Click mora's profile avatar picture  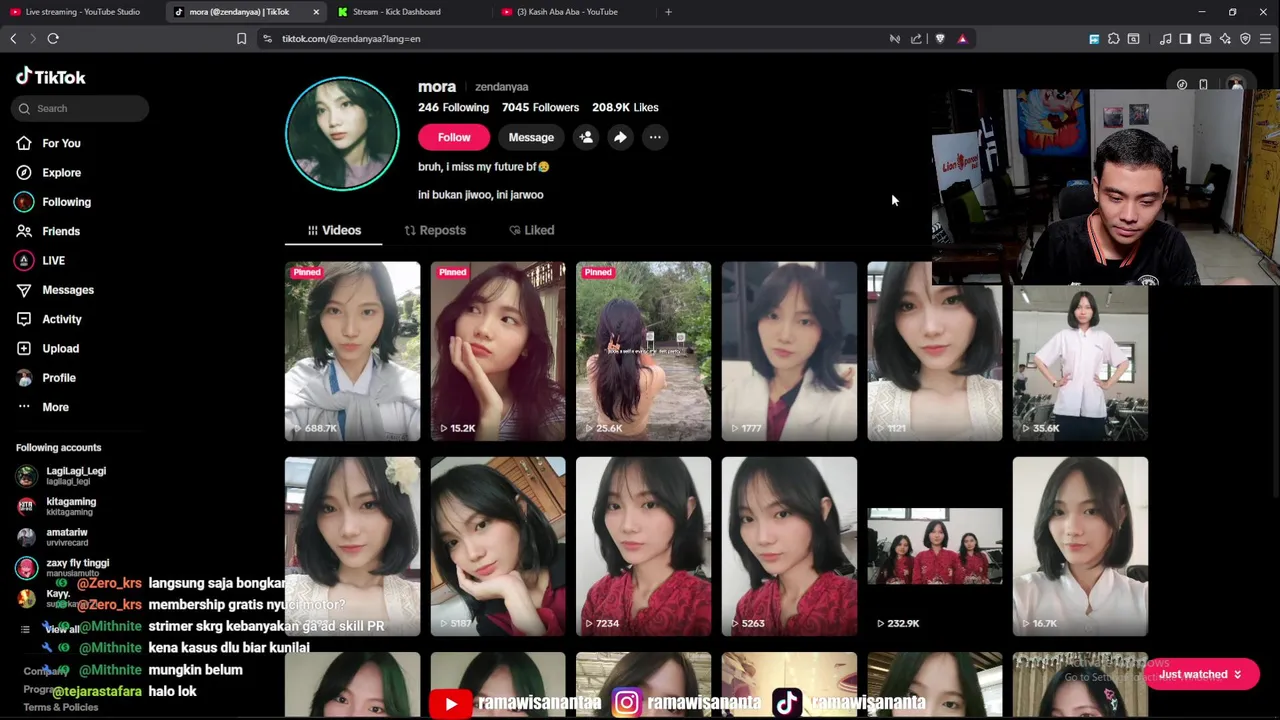[x=342, y=133]
